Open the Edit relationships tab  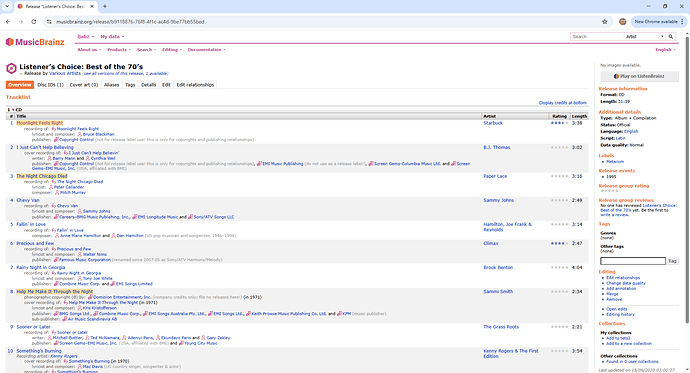click(x=195, y=85)
